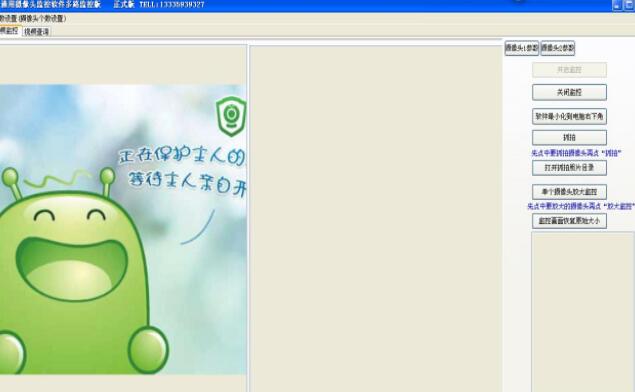Switch to the 视频监控 tab

(x=9, y=31)
